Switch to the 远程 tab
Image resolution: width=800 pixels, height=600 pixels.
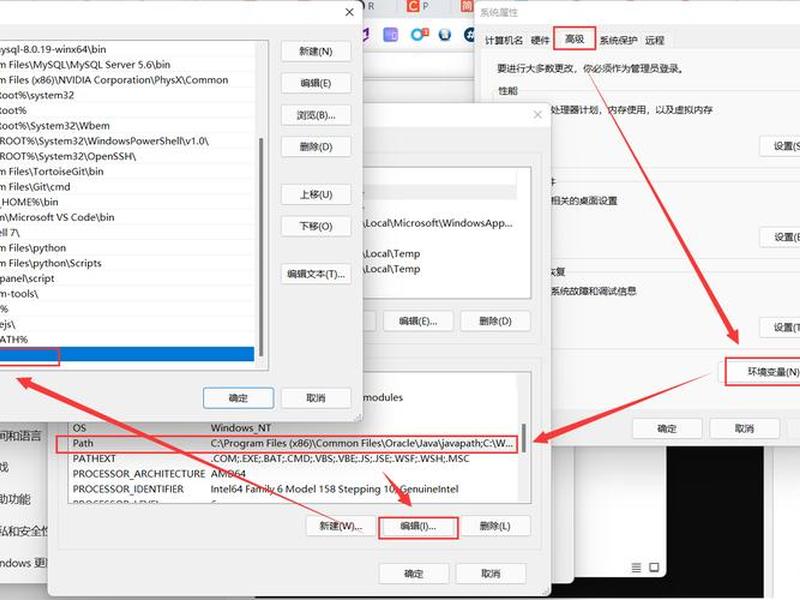(655, 40)
